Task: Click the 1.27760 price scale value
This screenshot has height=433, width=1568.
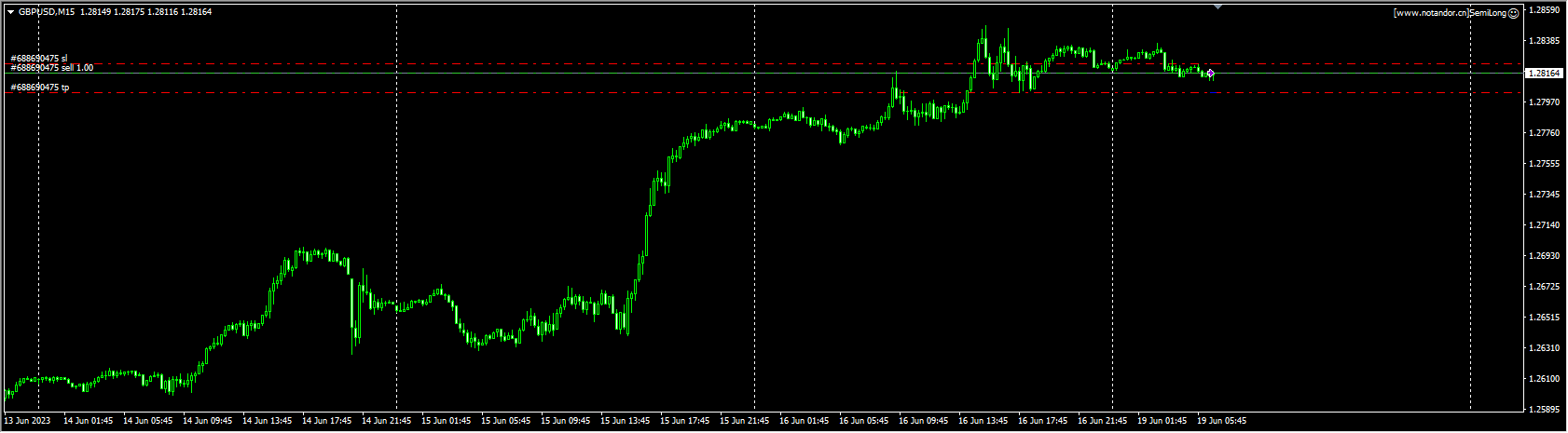Action: [x=1545, y=133]
